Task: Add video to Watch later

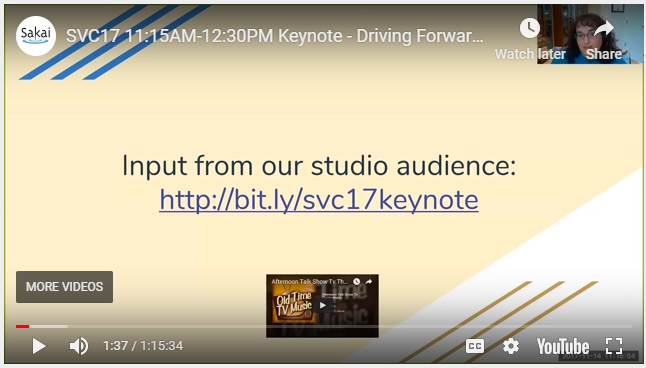Action: coord(530,40)
